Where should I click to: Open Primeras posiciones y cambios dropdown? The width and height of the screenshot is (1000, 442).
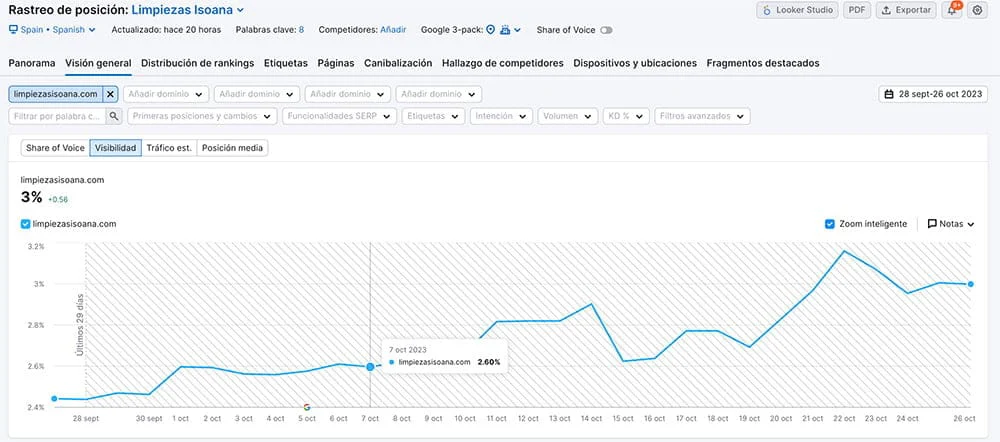coord(202,116)
